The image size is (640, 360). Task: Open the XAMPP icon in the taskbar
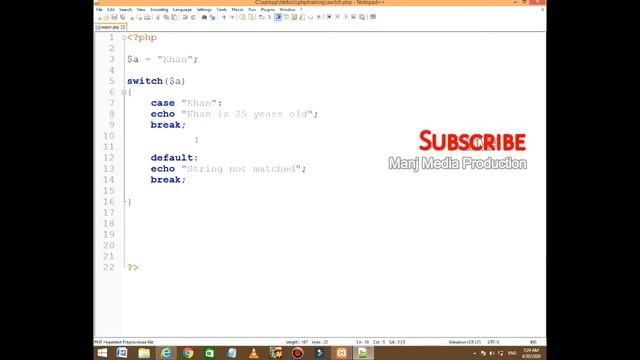tap(341, 353)
